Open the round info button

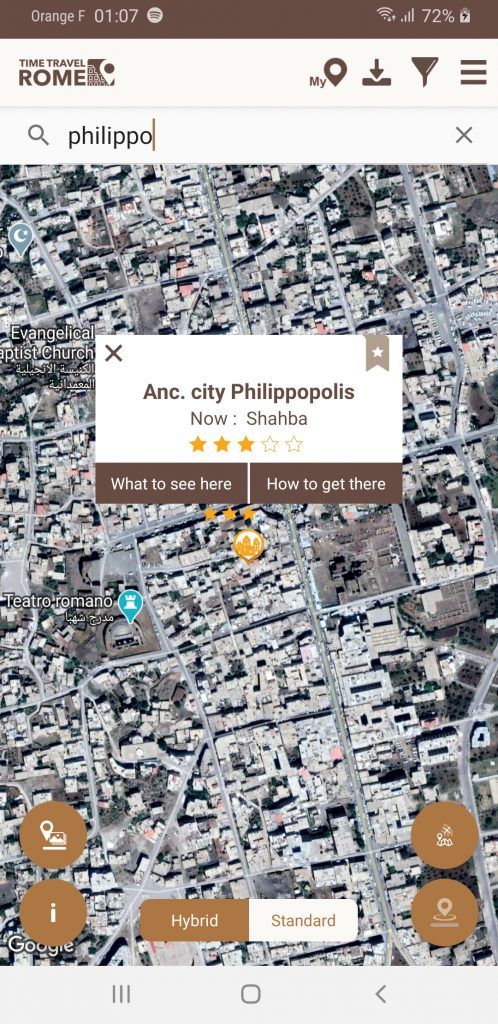[53, 913]
